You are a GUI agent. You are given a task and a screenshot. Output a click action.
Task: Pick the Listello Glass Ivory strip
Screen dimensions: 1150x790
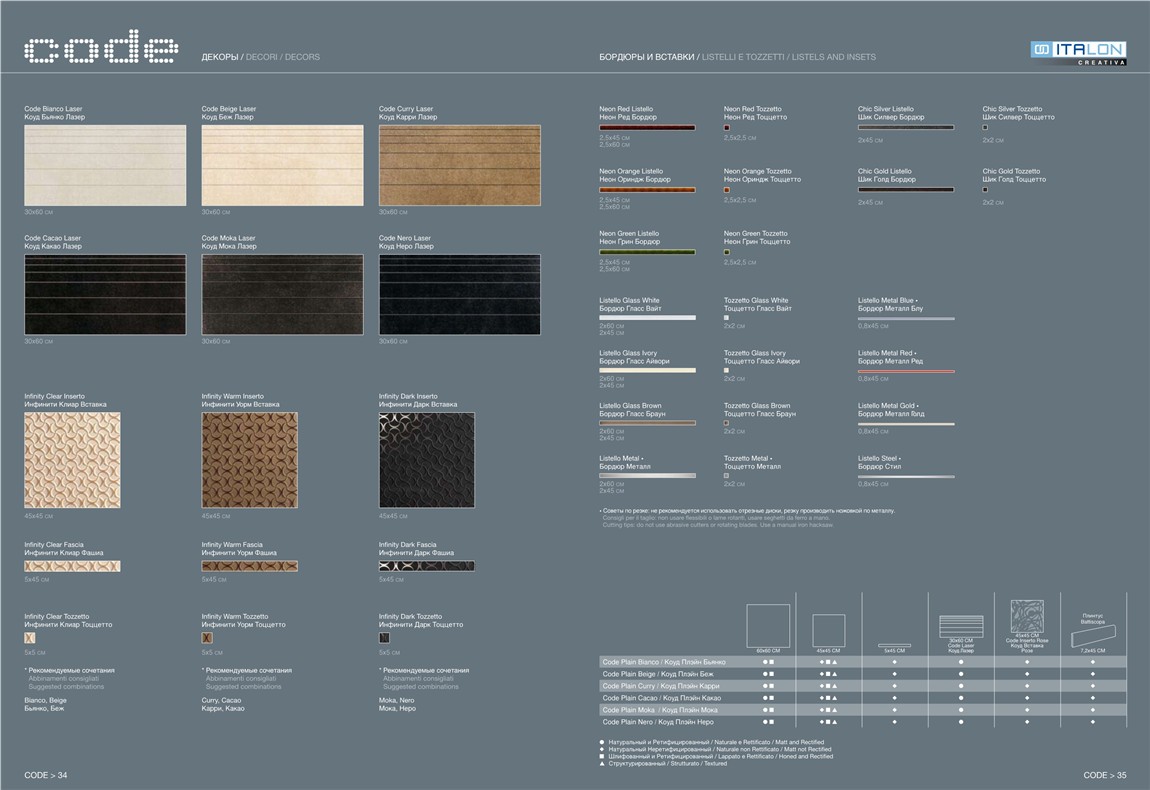[648, 370]
